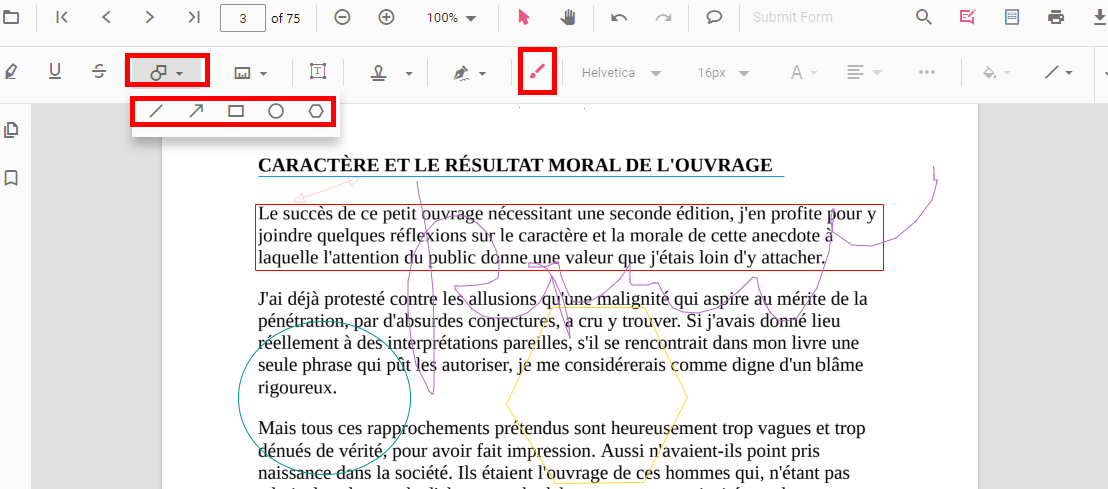Image resolution: width=1108 pixels, height=489 pixels.
Task: Activate the pan hand tool
Action: (x=568, y=18)
